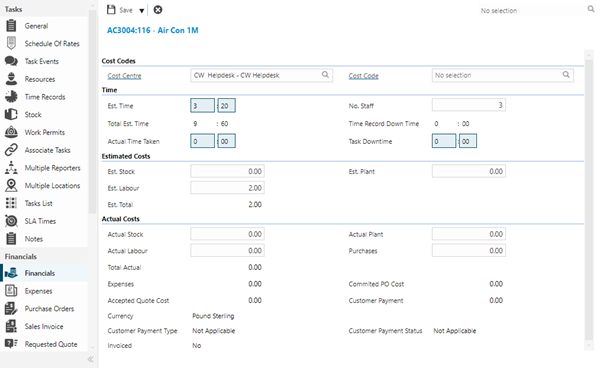Click the sidebar vertical scrollbar
Screen dimensions: 600x368
click(x=92, y=111)
